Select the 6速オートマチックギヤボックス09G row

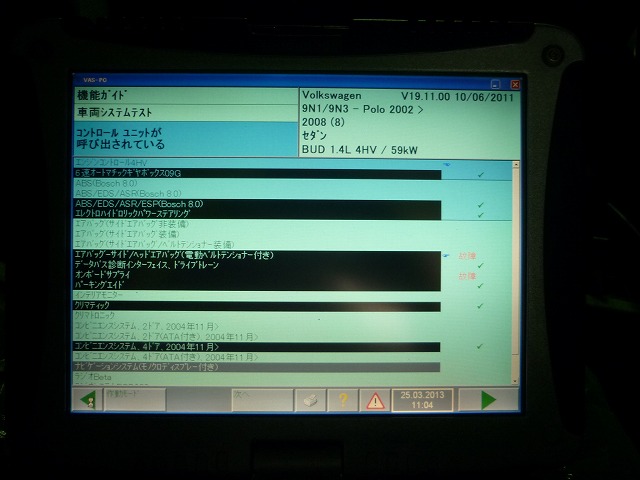coord(257,173)
